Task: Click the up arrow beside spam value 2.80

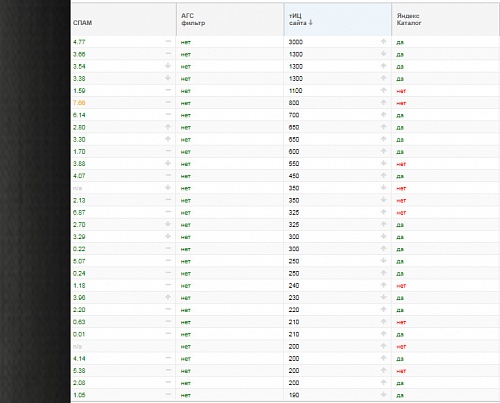Action: click(x=168, y=127)
